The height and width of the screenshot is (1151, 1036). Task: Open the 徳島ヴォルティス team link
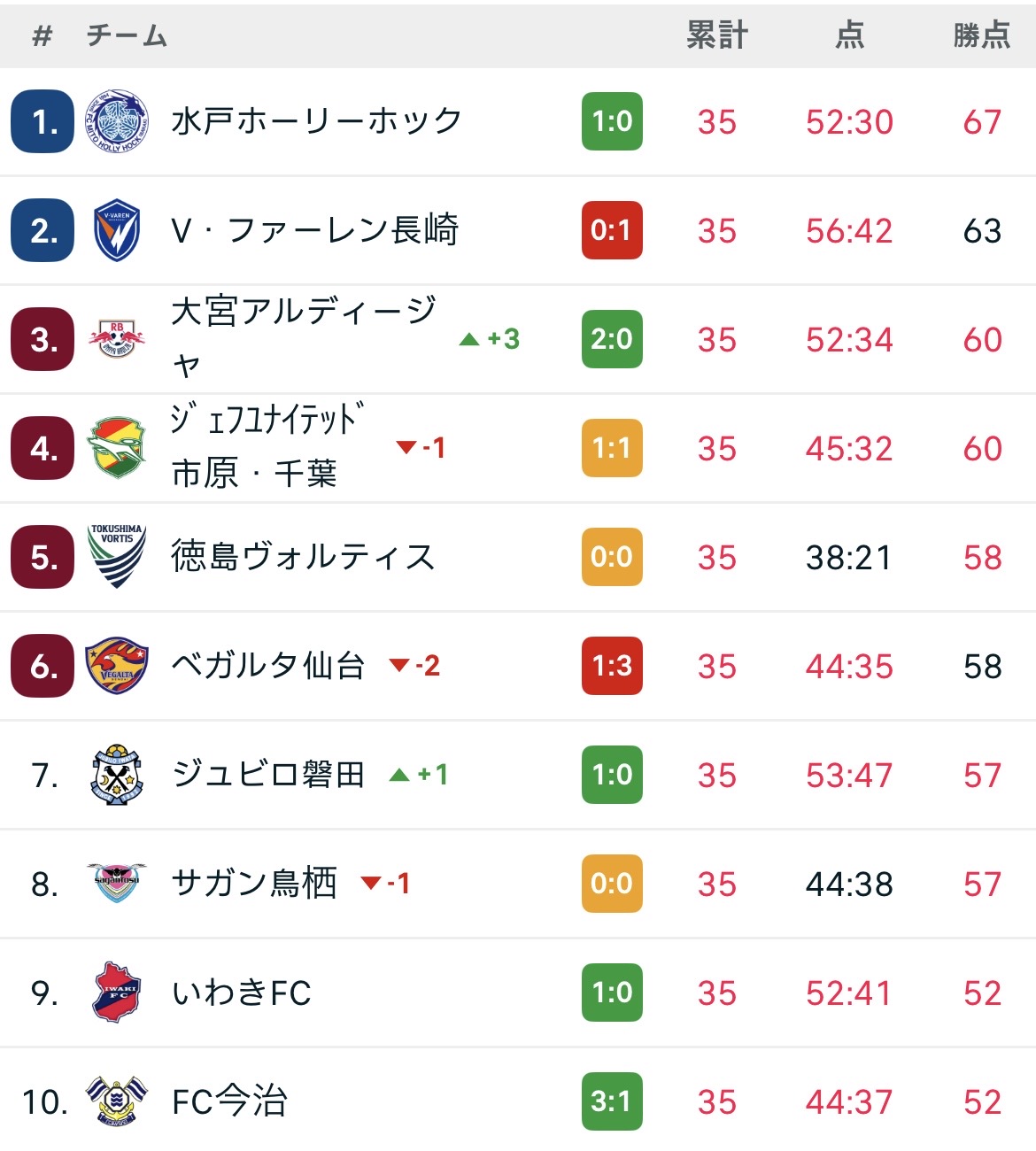(x=303, y=557)
